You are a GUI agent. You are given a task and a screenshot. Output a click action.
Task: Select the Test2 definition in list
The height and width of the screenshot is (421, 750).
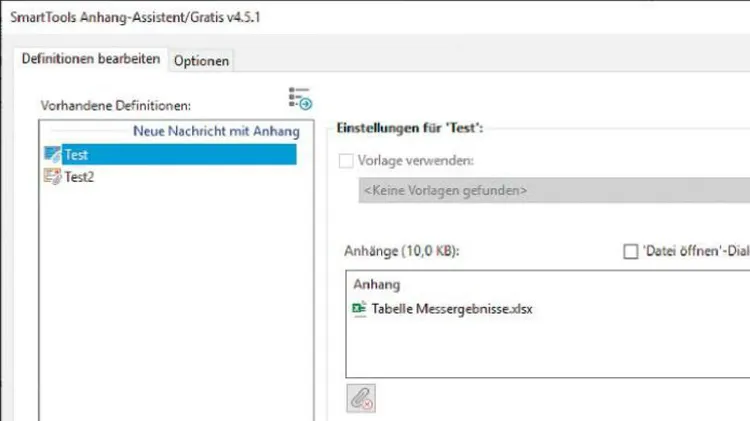coord(79,177)
